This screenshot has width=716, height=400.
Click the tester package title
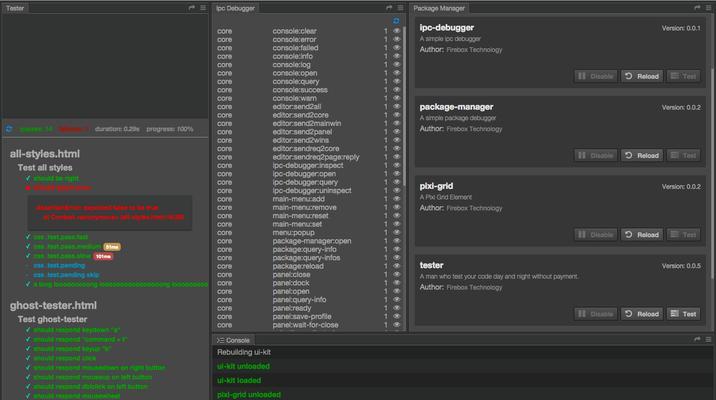(x=432, y=265)
